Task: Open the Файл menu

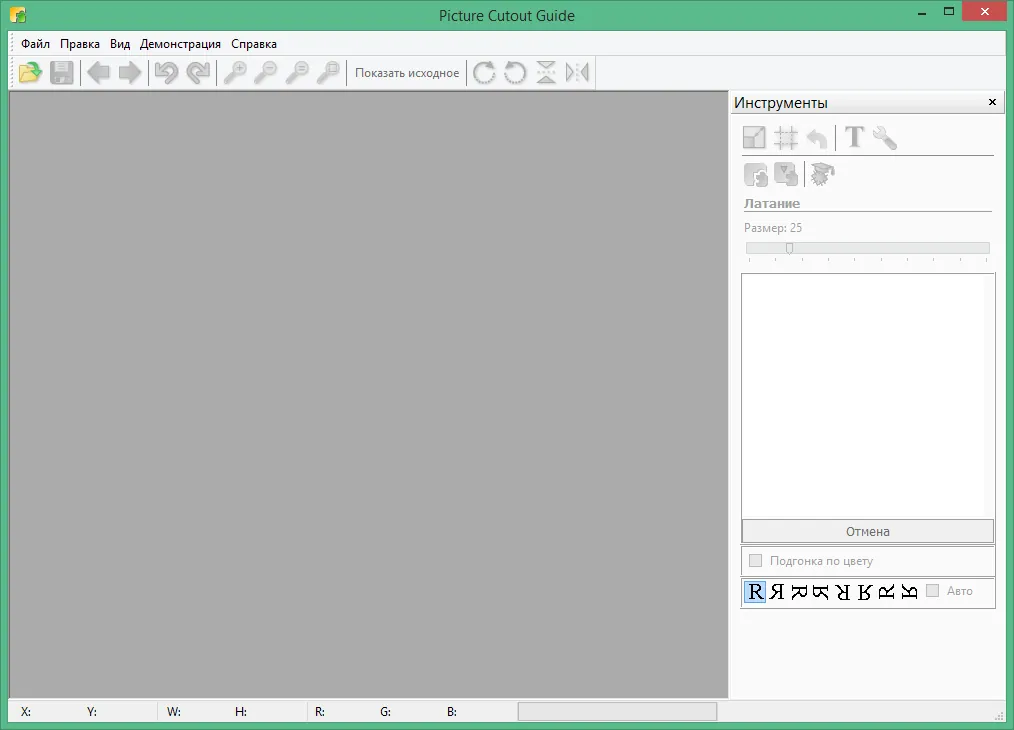Action: tap(35, 44)
